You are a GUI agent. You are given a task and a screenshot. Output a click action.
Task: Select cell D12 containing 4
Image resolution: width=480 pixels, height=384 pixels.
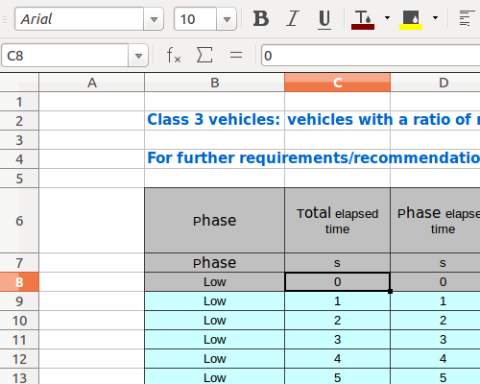click(435, 359)
